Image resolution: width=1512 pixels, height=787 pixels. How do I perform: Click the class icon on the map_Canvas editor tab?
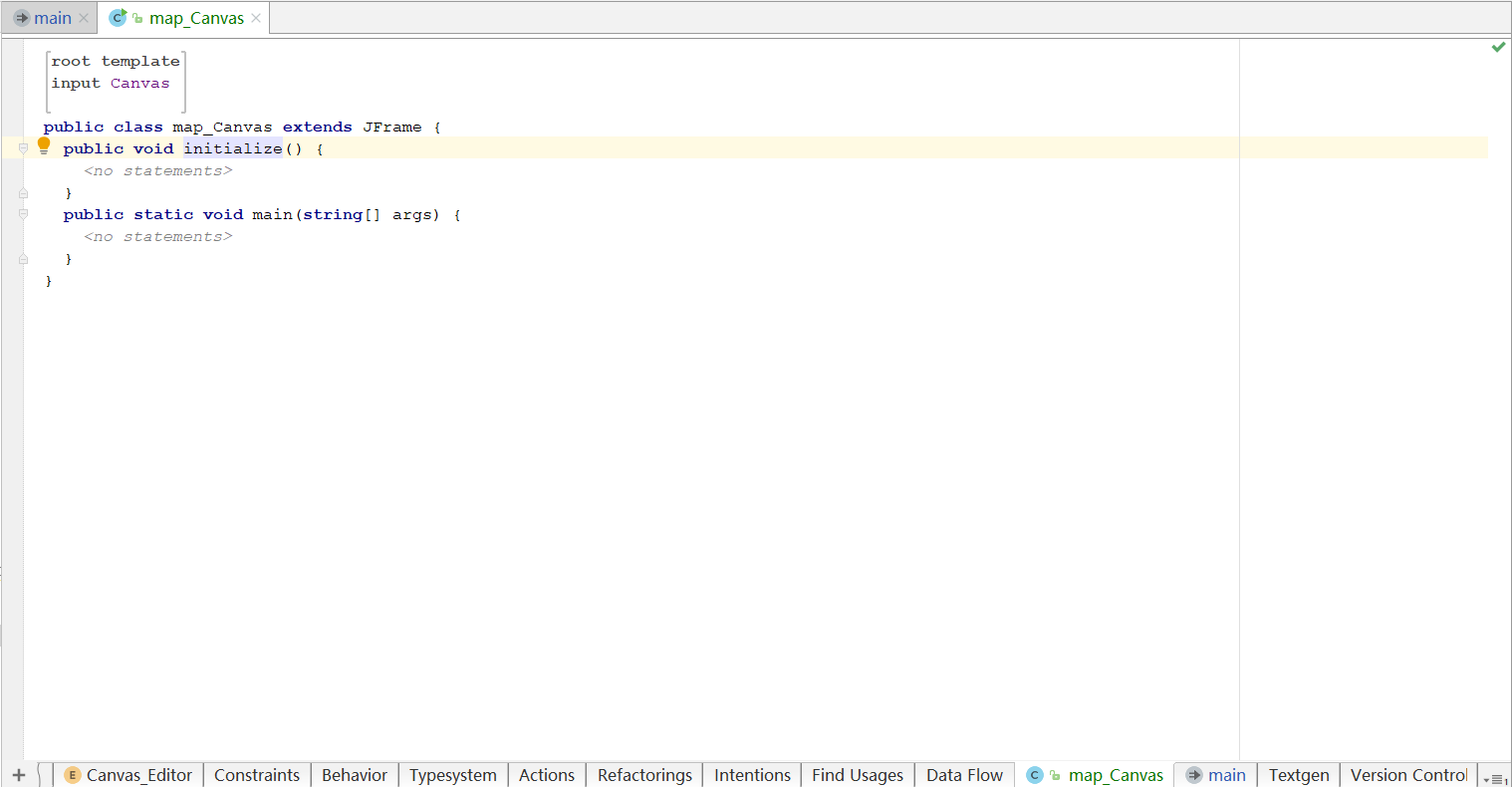(x=118, y=17)
